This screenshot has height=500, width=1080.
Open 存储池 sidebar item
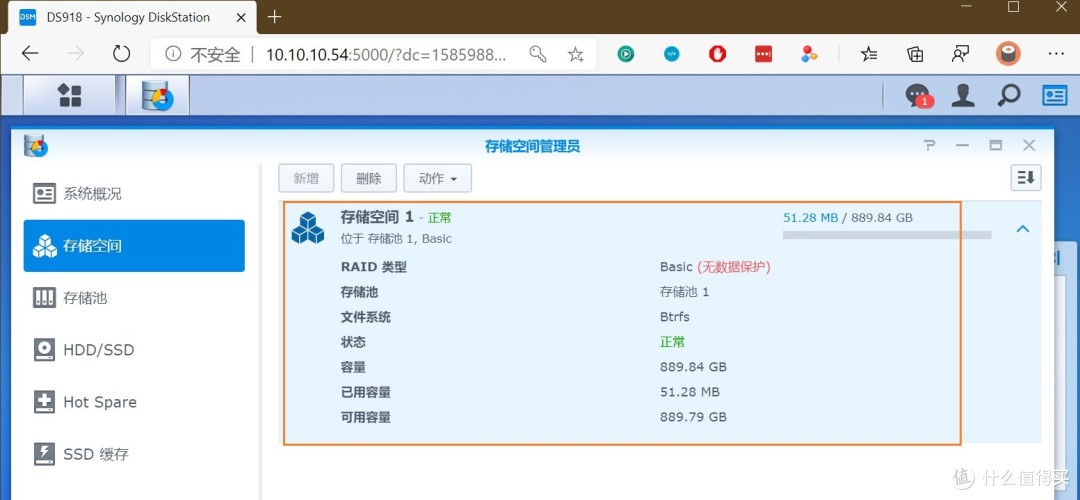tap(134, 298)
